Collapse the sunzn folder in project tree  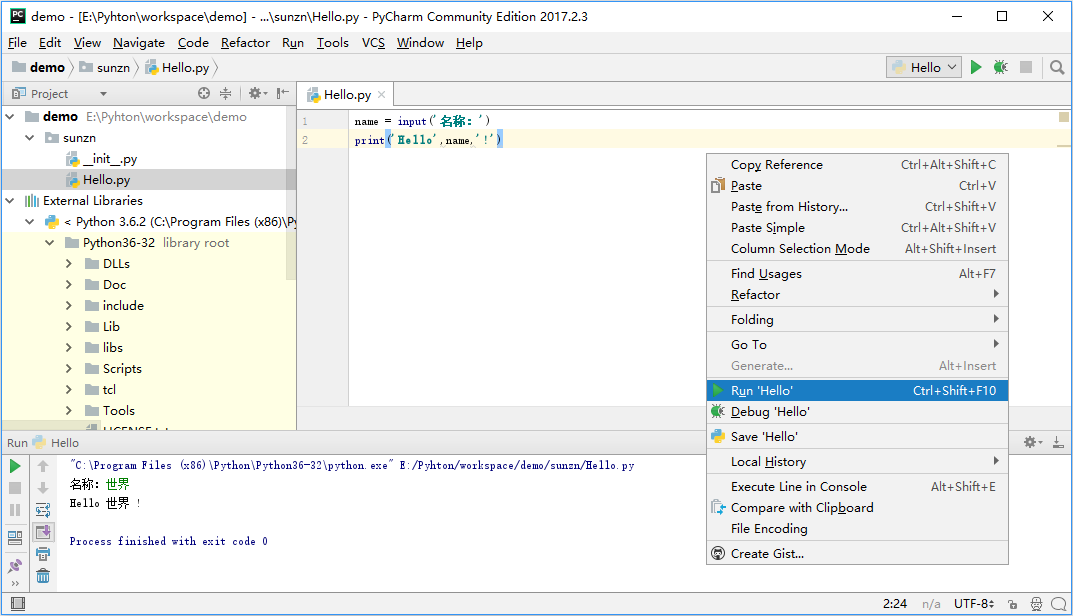pyautogui.click(x=29, y=138)
